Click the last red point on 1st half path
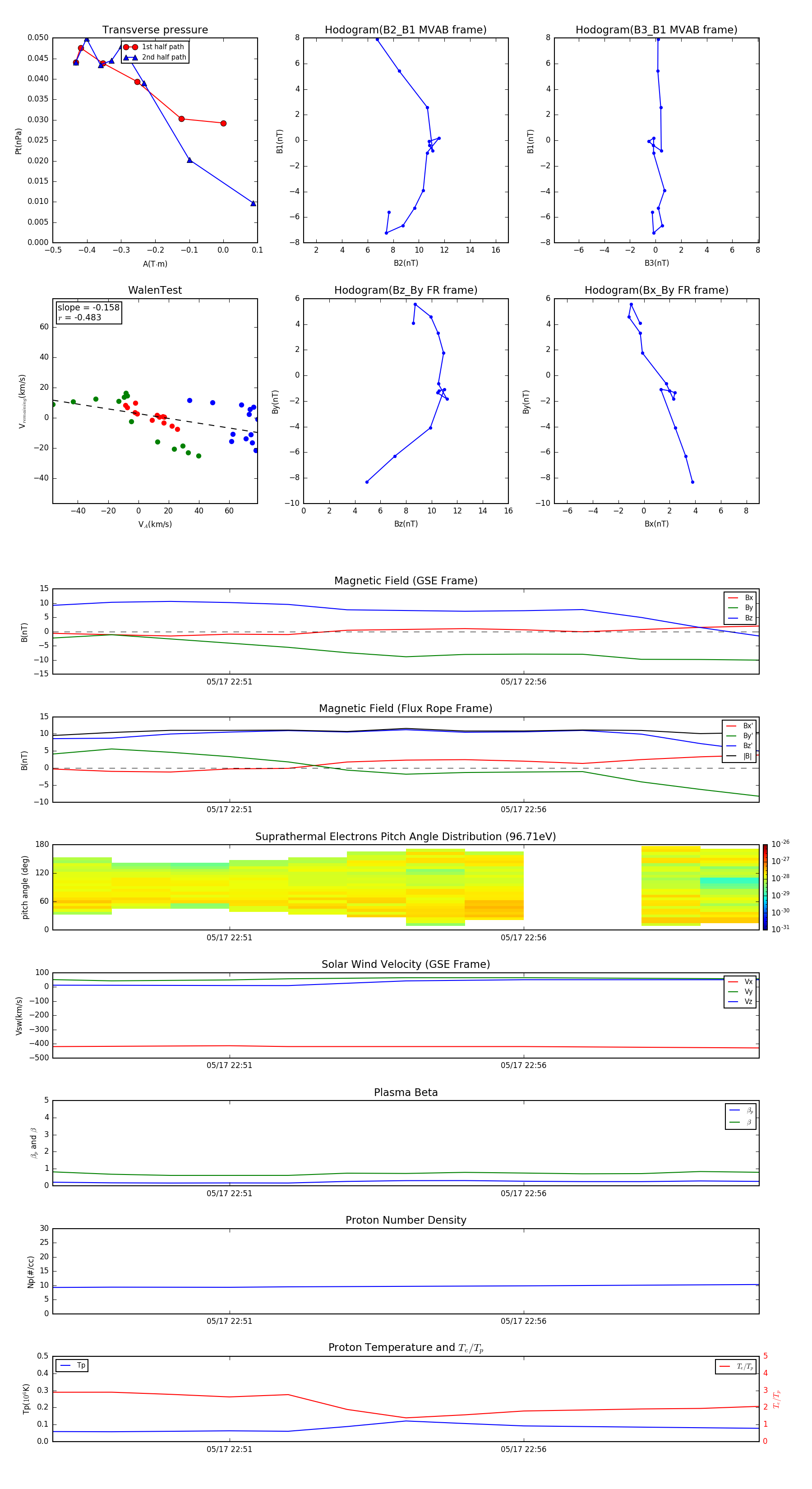The width and height of the screenshot is (812, 1489). [x=223, y=123]
